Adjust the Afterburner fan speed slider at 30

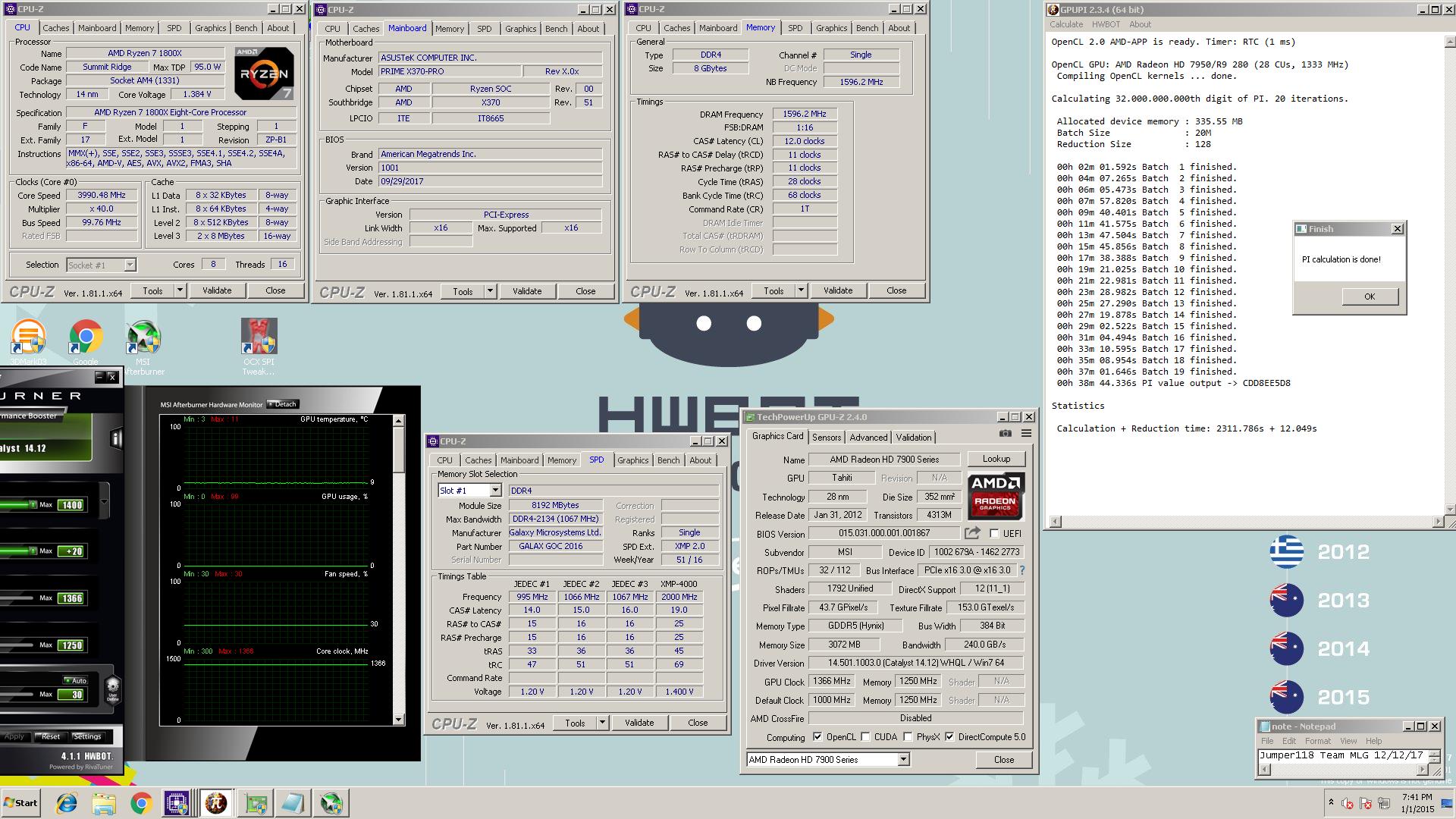18,694
